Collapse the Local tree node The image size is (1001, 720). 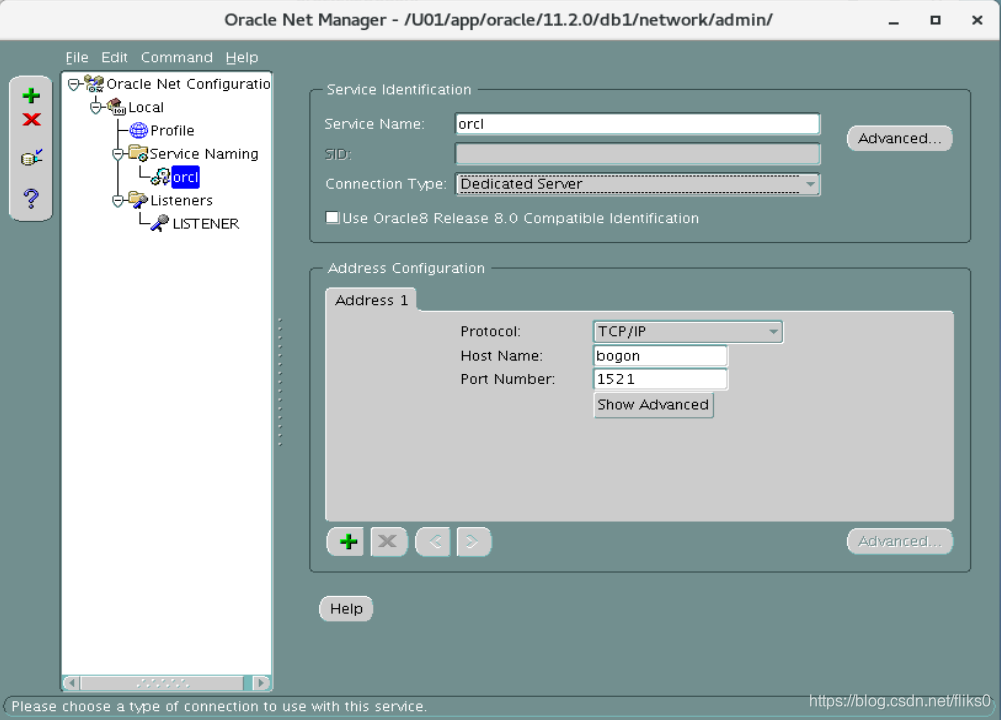click(96, 107)
